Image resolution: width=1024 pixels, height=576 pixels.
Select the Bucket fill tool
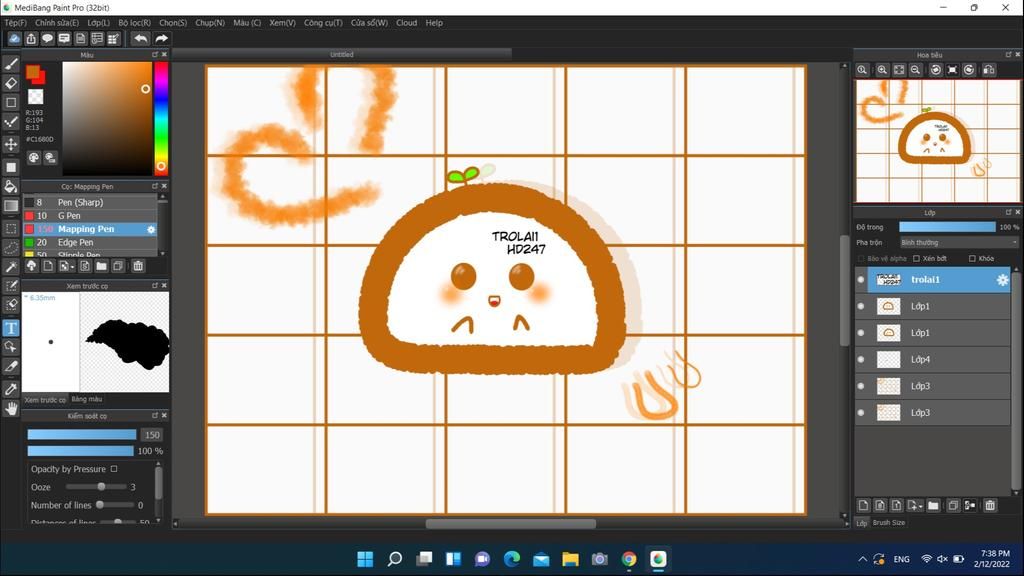[11, 186]
